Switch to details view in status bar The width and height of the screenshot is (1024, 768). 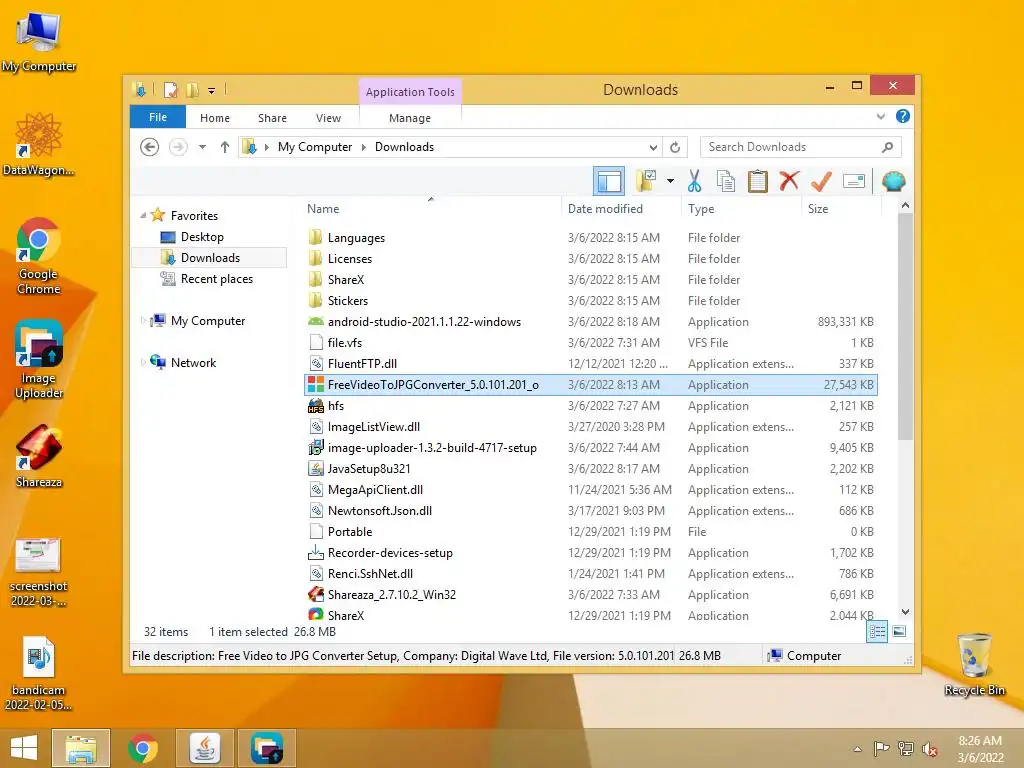(877, 631)
